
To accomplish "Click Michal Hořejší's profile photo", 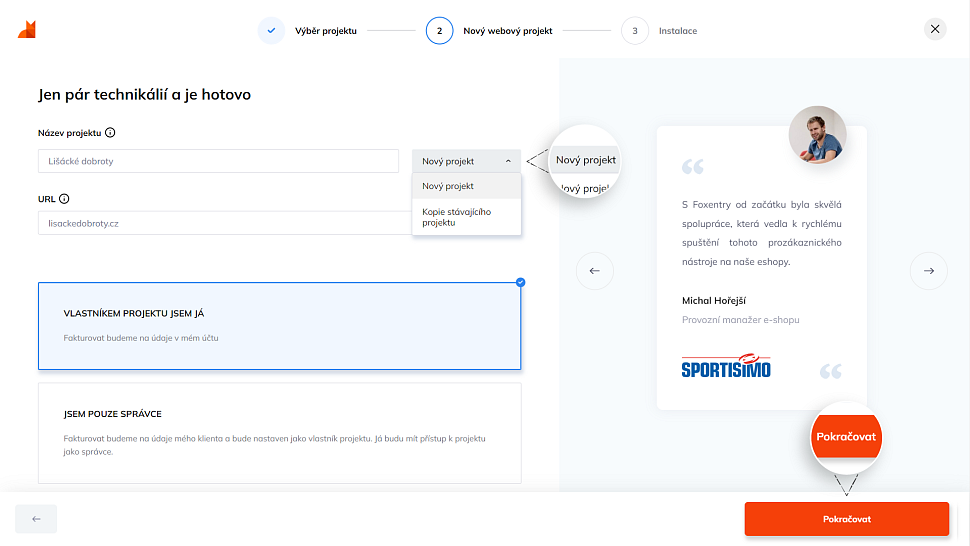I will 817,135.
